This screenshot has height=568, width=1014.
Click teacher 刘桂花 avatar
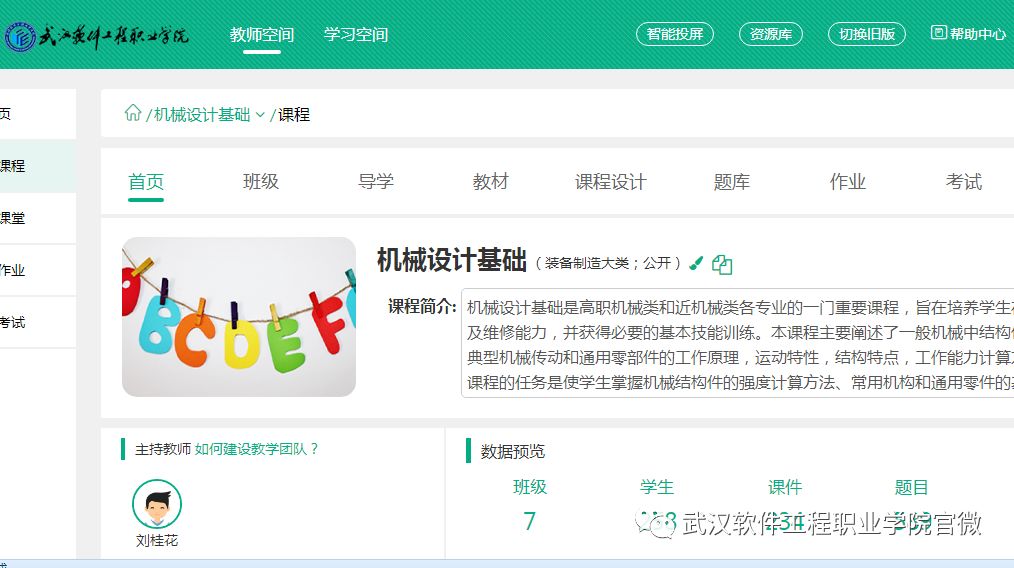(157, 504)
